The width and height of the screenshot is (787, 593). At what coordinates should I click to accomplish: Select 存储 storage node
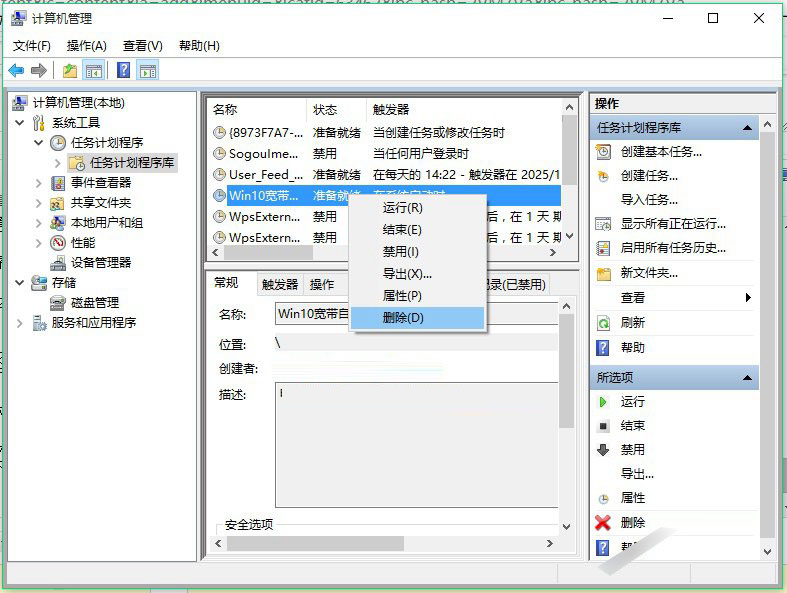point(53,283)
